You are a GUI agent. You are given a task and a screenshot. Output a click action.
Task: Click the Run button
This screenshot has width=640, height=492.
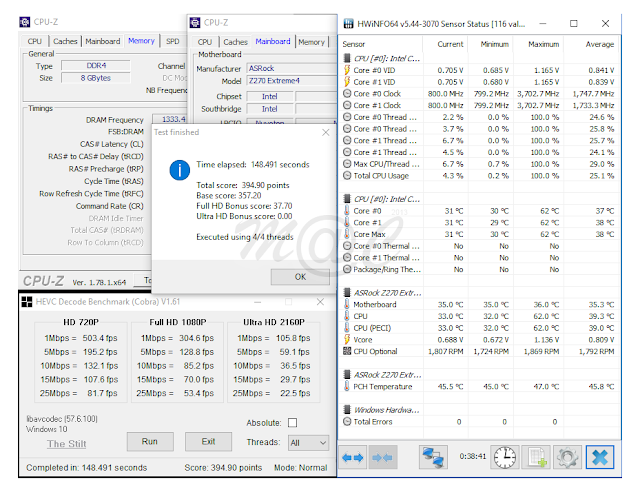click(150, 441)
